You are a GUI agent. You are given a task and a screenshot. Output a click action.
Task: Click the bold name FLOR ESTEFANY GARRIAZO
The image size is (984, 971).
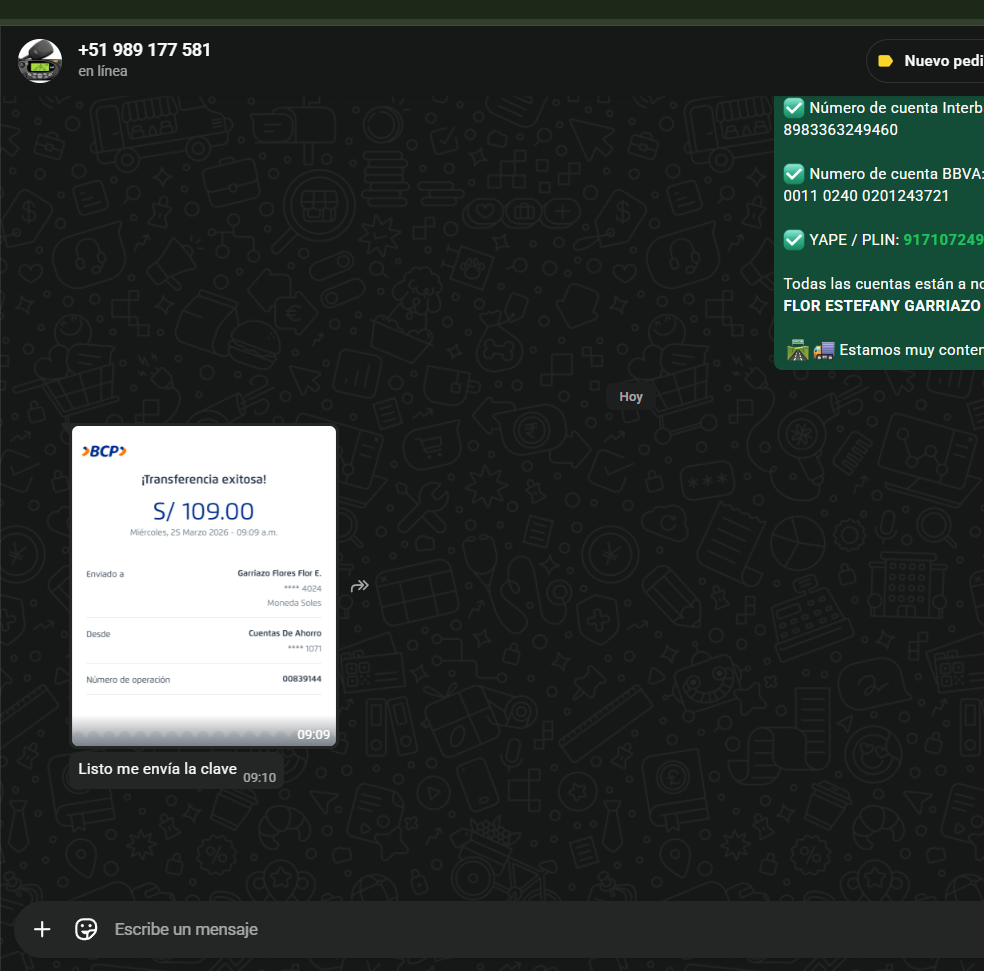[882, 306]
